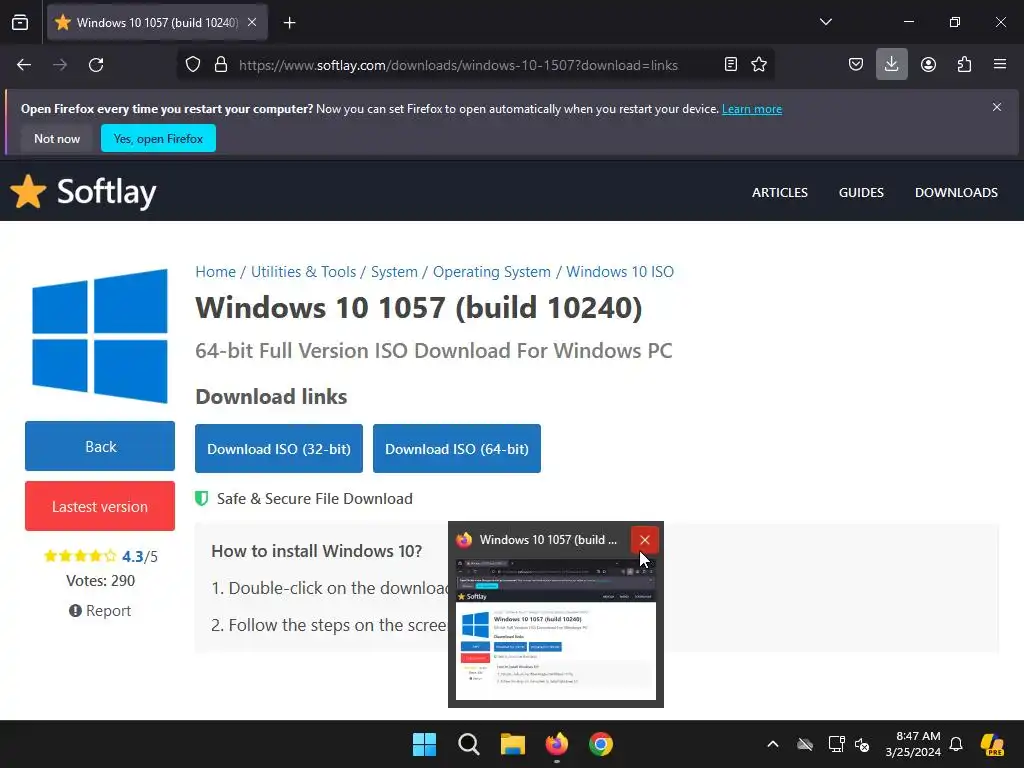Click the Firefox window preview thumbnail
The width and height of the screenshot is (1024, 768).
point(556,630)
